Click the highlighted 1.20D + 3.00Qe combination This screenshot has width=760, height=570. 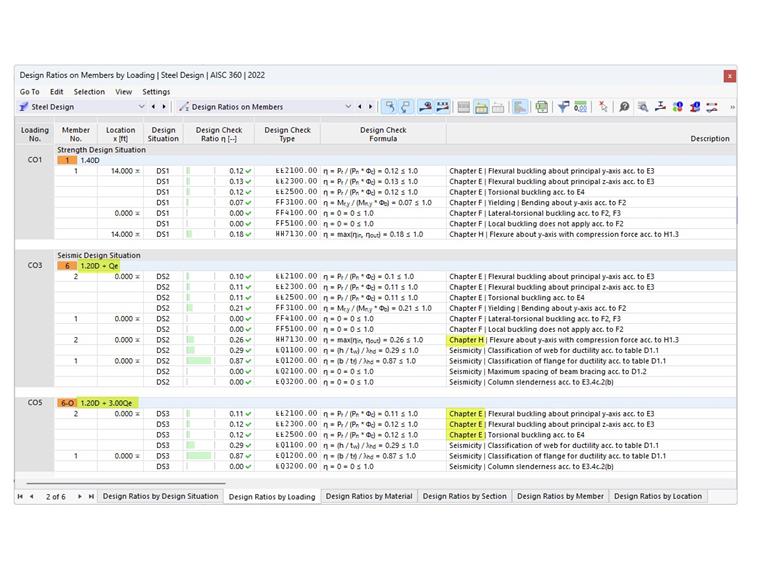click(106, 403)
